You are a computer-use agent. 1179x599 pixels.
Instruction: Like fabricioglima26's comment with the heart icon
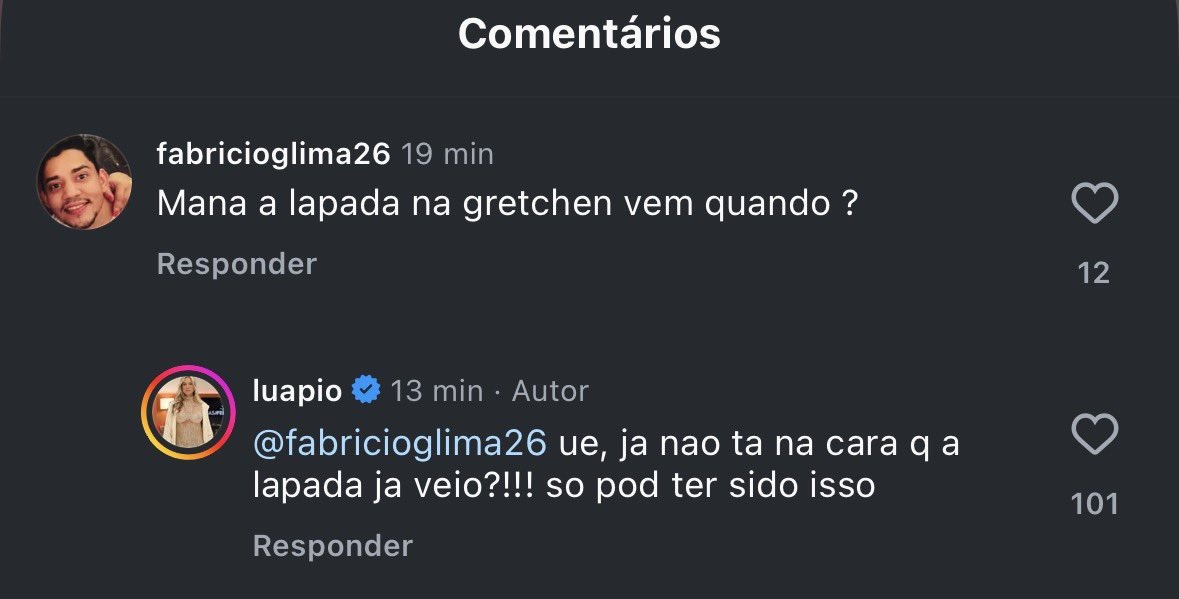click(x=1094, y=204)
